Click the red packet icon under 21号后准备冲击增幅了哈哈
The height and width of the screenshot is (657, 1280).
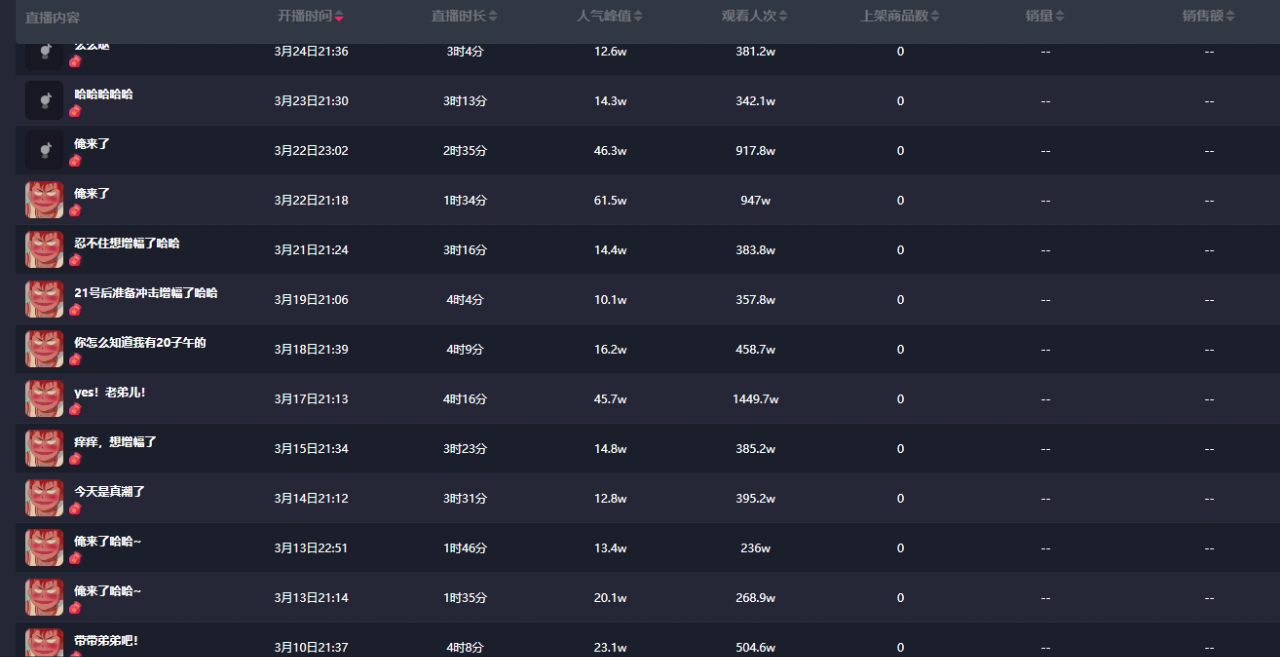point(75,310)
